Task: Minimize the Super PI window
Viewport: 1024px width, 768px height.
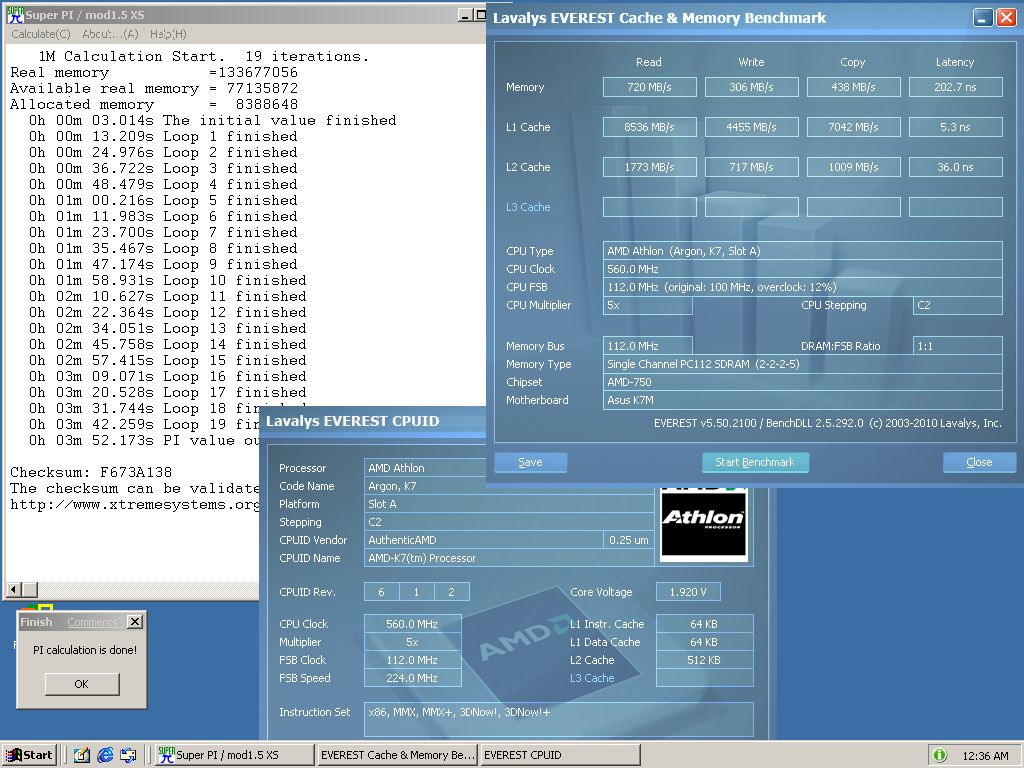Action: pos(465,14)
